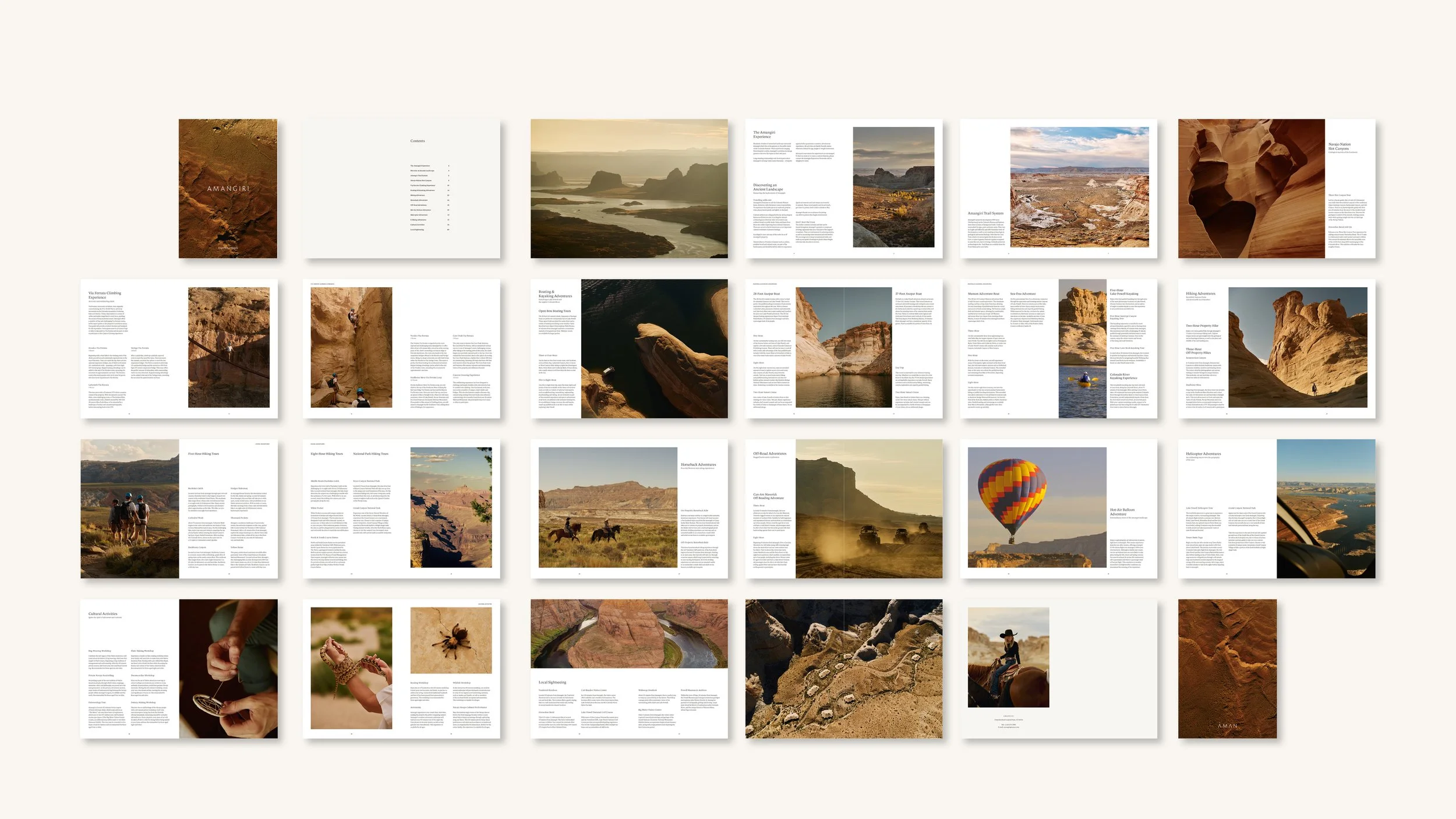Image resolution: width=1456 pixels, height=819 pixels.
Task: Click the tarantula and snake photo spread
Action: (x=401, y=669)
